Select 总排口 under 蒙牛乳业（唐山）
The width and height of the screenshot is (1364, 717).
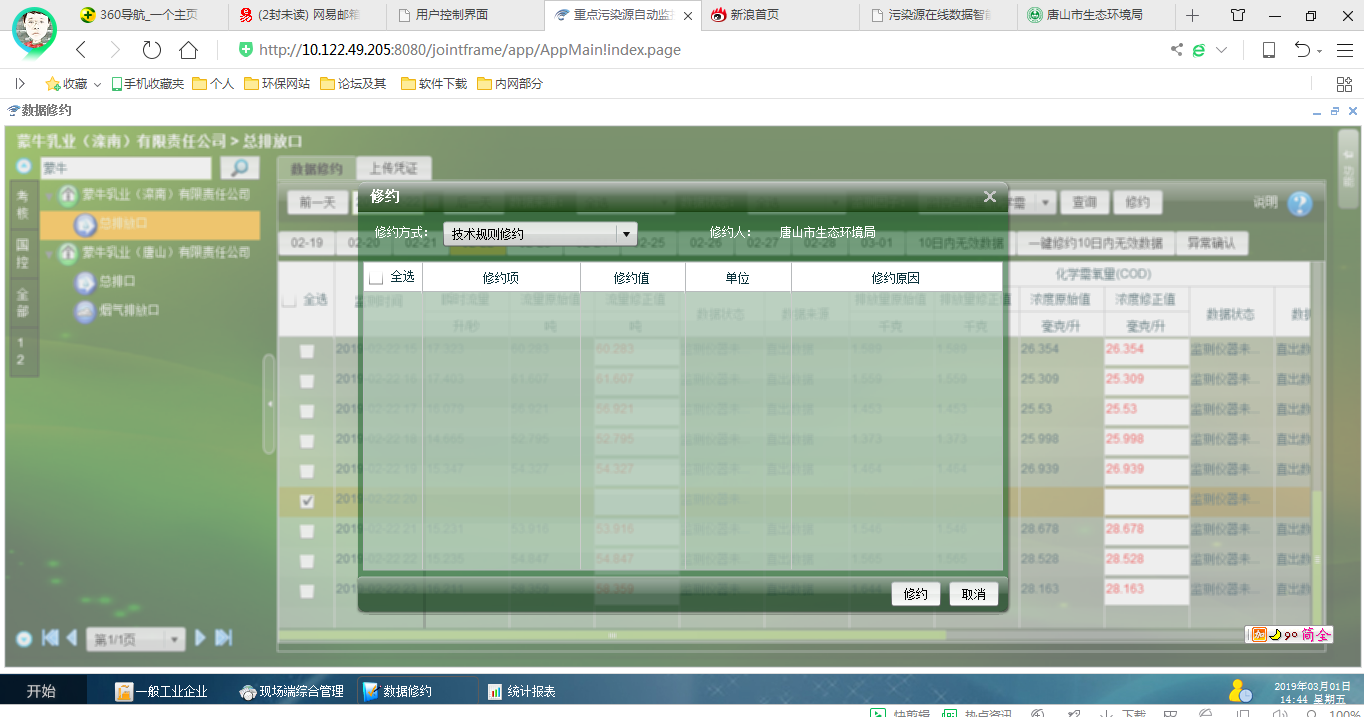click(117, 282)
